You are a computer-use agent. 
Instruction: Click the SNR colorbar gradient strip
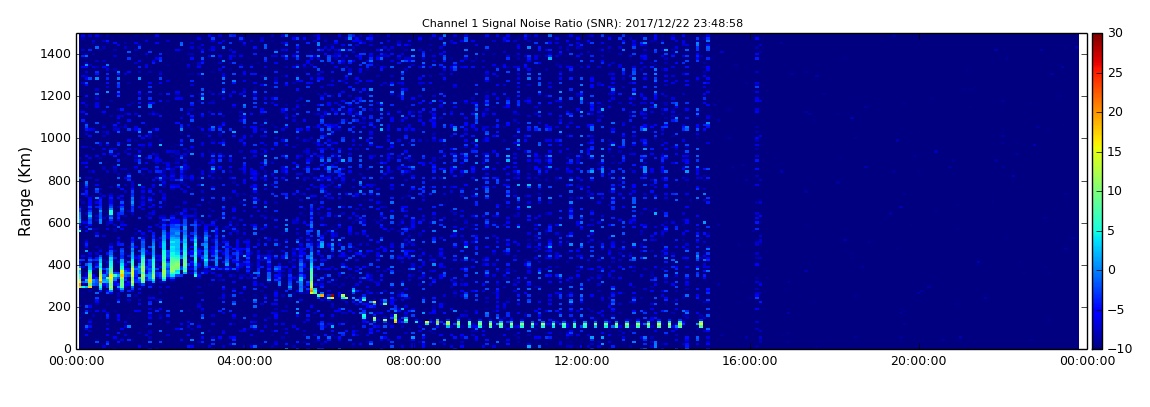[1097, 191]
